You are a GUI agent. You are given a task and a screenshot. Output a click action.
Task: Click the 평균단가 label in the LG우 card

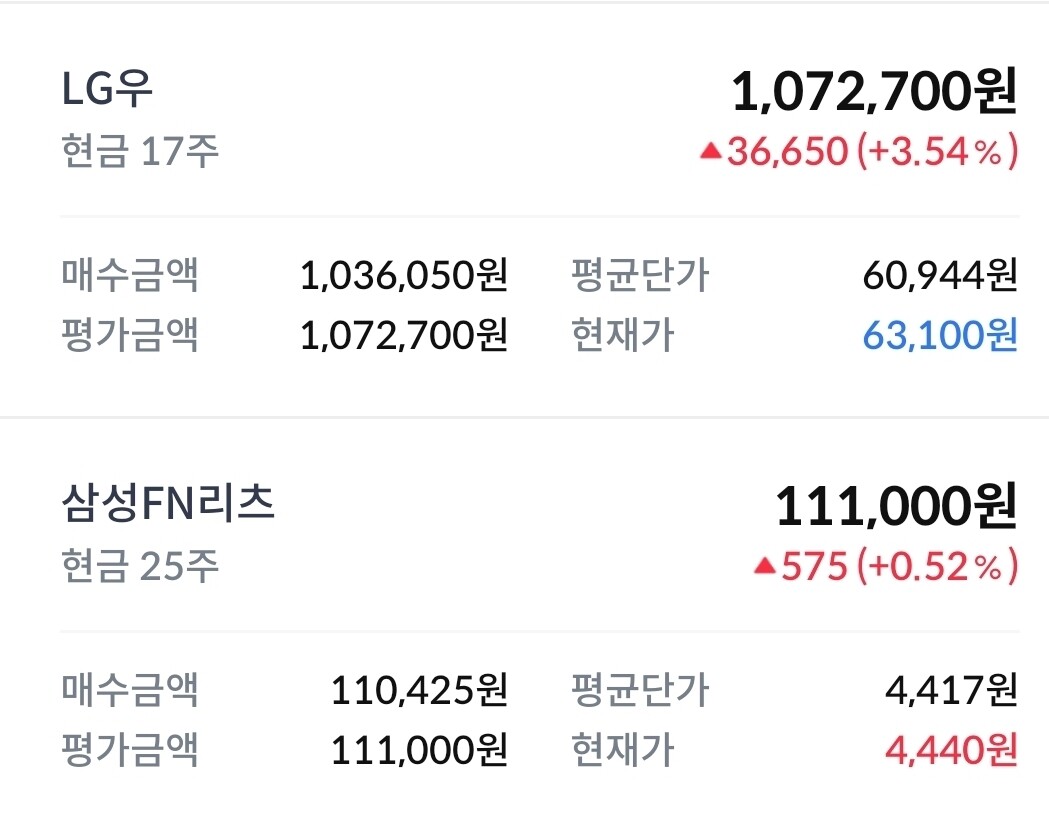(640, 274)
